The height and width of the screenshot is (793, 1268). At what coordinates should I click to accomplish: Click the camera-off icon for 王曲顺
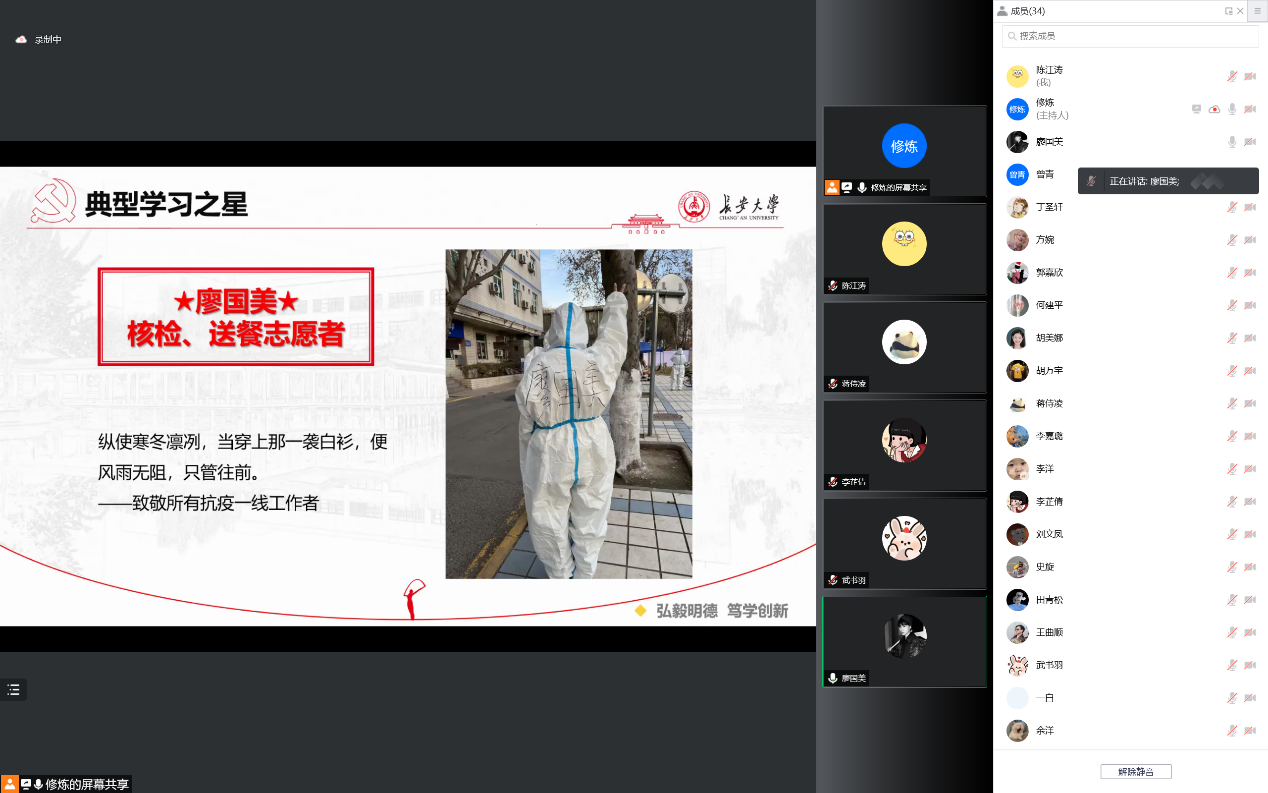[x=1250, y=633]
